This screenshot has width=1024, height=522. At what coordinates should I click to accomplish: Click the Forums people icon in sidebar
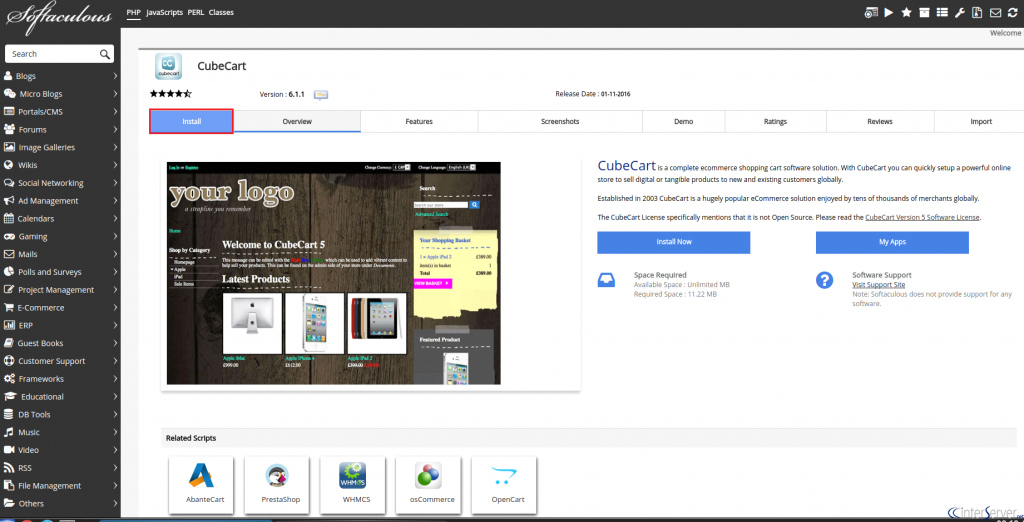[9, 129]
